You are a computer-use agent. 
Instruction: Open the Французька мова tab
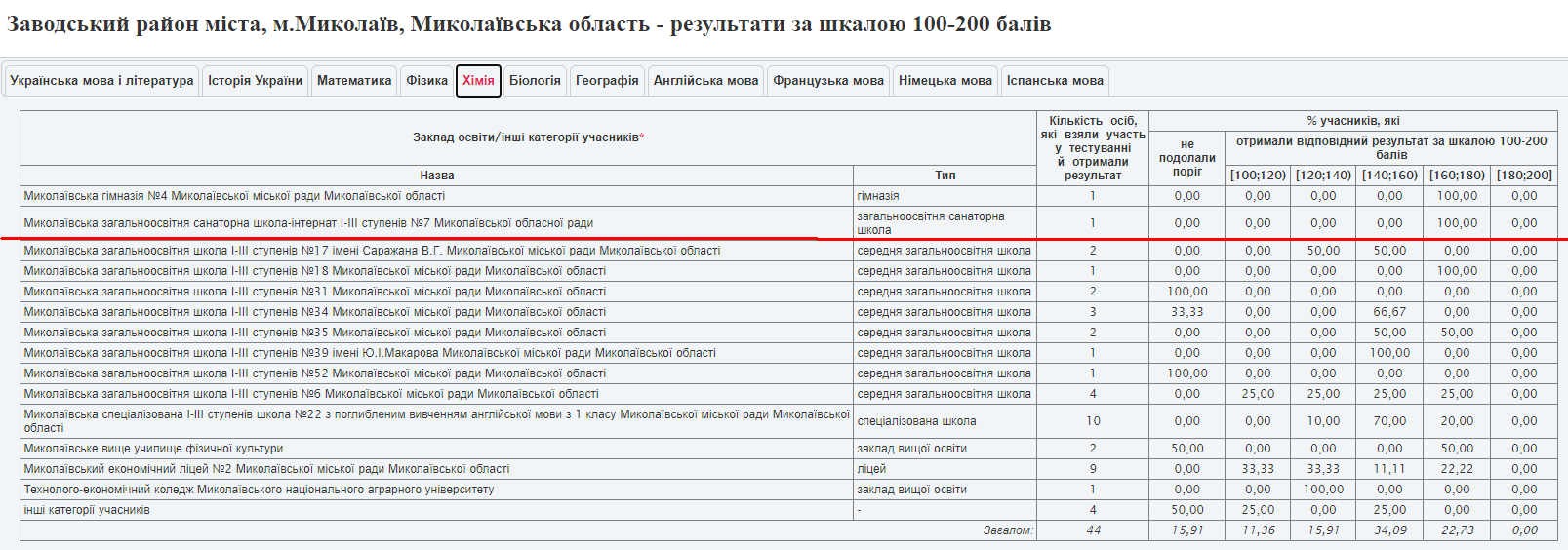click(828, 81)
